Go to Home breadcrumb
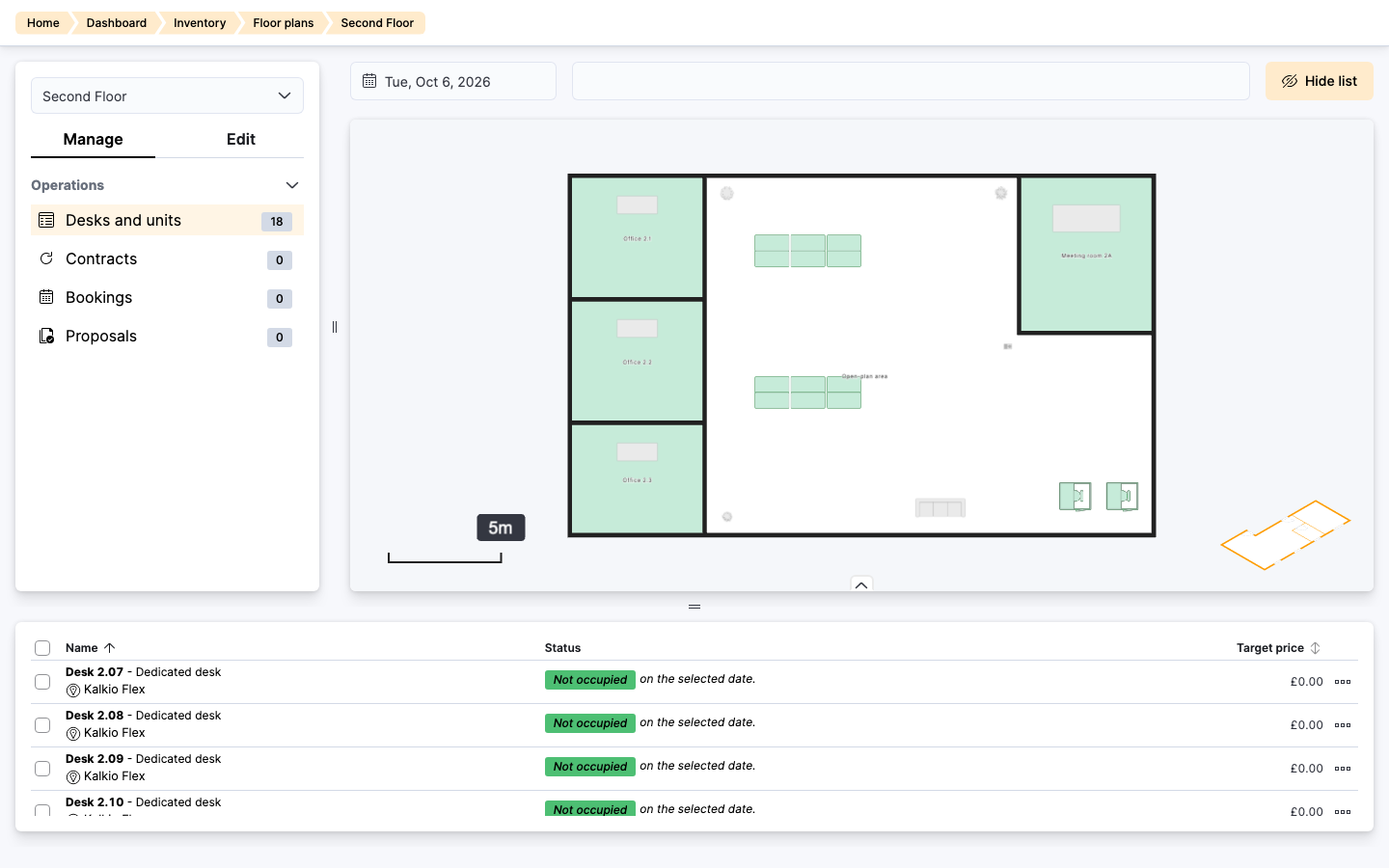The width and height of the screenshot is (1389, 868). pyautogui.click(x=43, y=23)
